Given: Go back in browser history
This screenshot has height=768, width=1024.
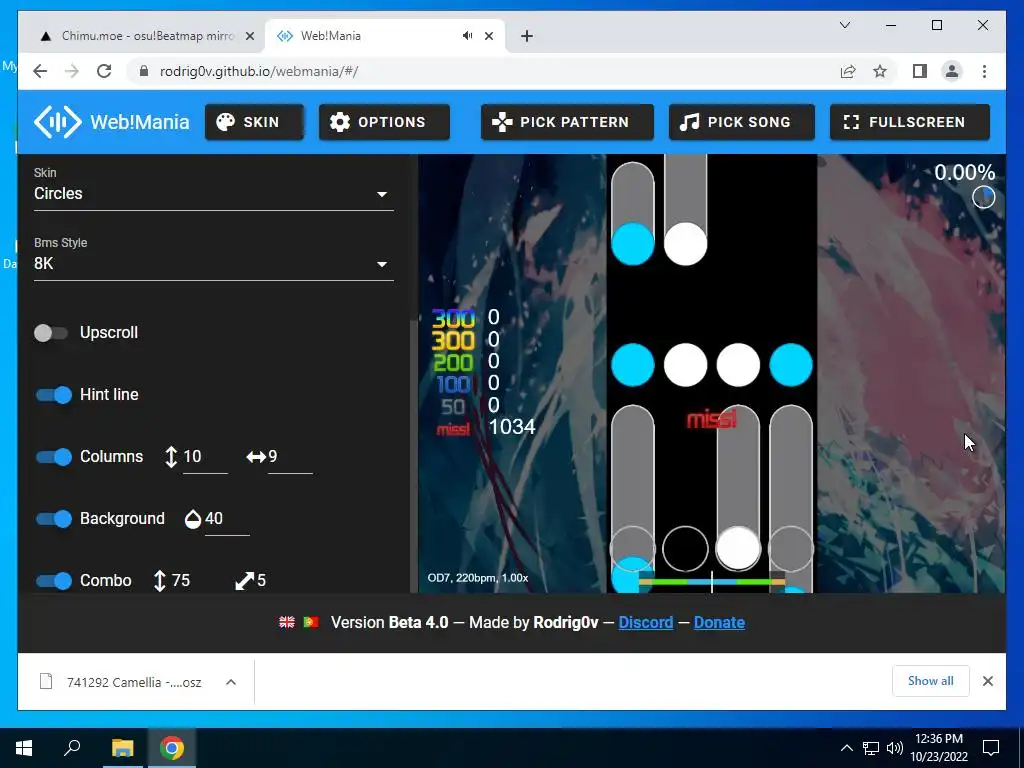Looking at the screenshot, I should click(x=40, y=71).
